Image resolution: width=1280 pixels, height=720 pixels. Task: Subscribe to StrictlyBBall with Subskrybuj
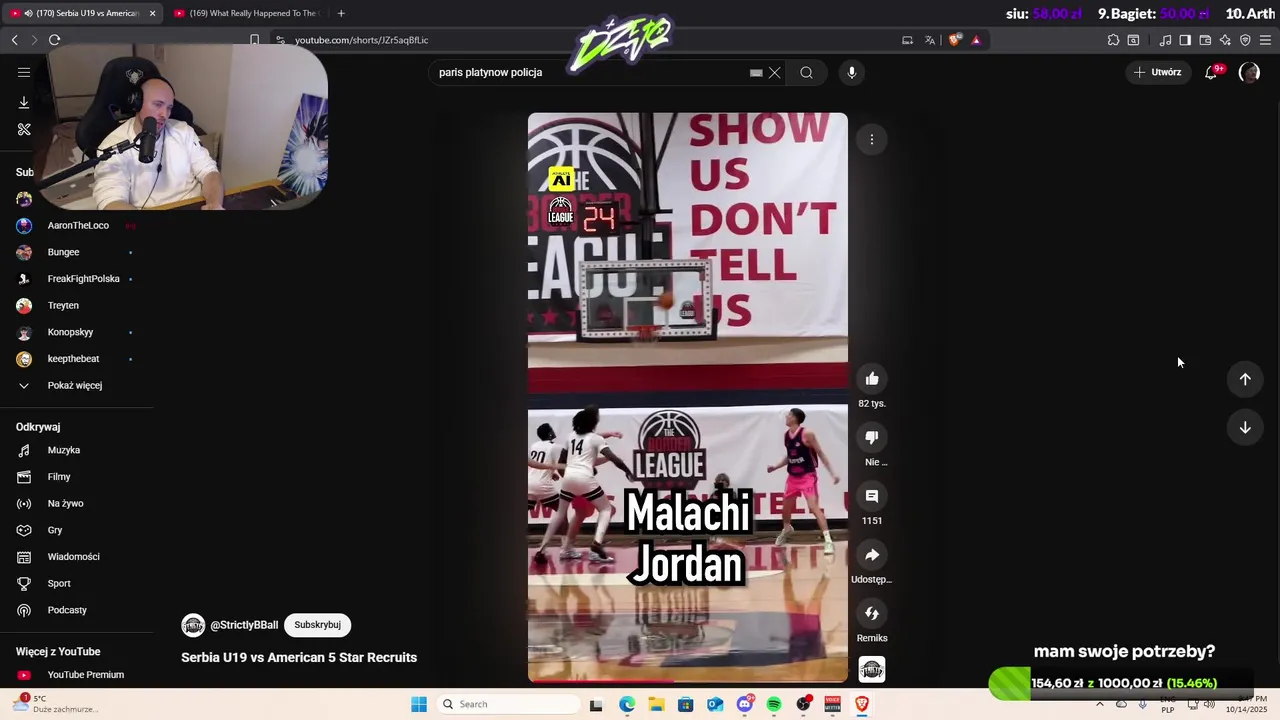[317, 625]
